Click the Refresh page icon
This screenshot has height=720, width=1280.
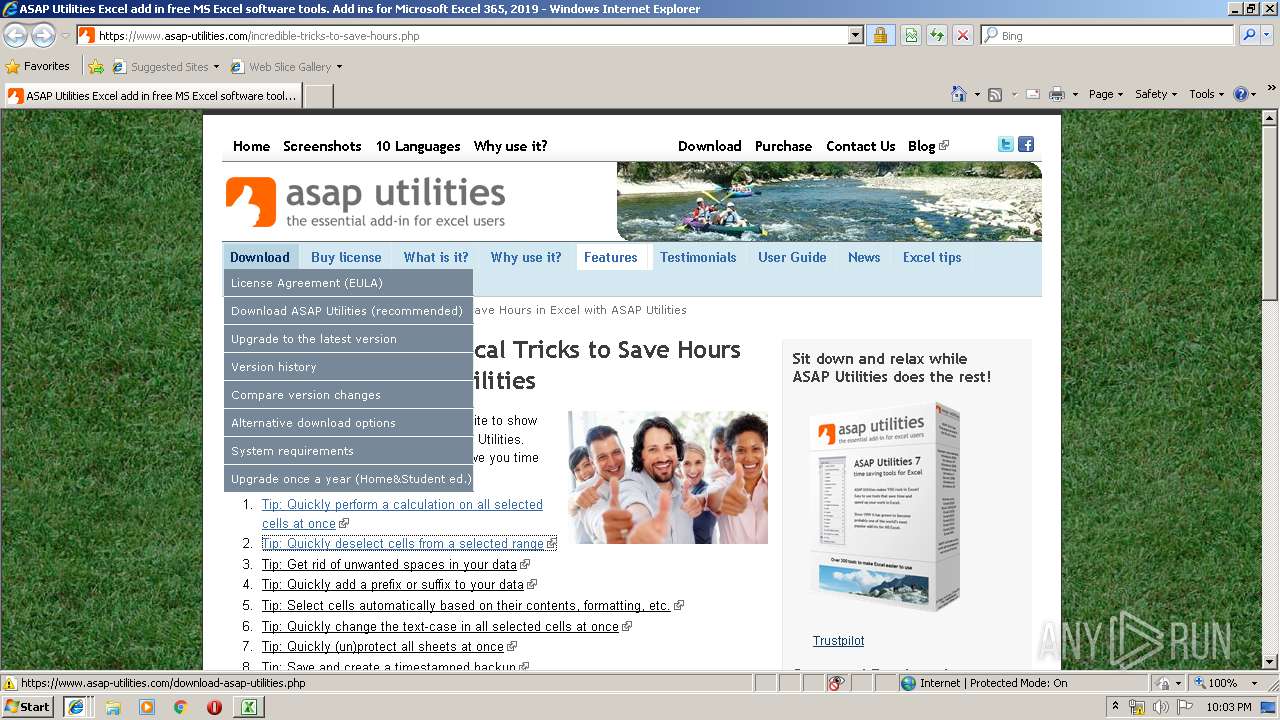click(937, 35)
